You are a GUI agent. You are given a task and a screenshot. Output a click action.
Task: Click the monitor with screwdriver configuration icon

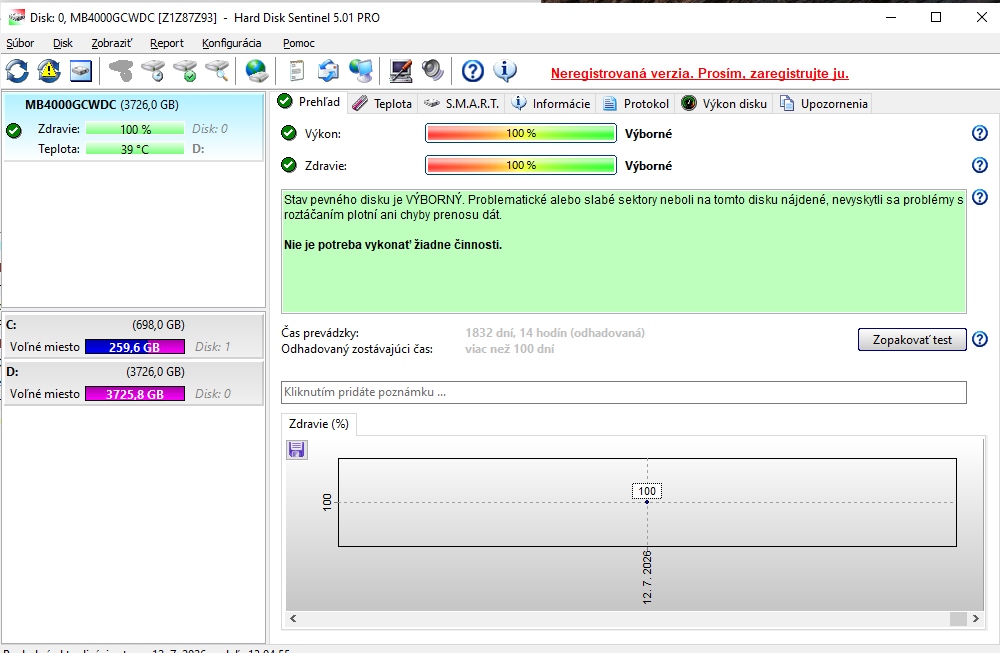pos(401,71)
